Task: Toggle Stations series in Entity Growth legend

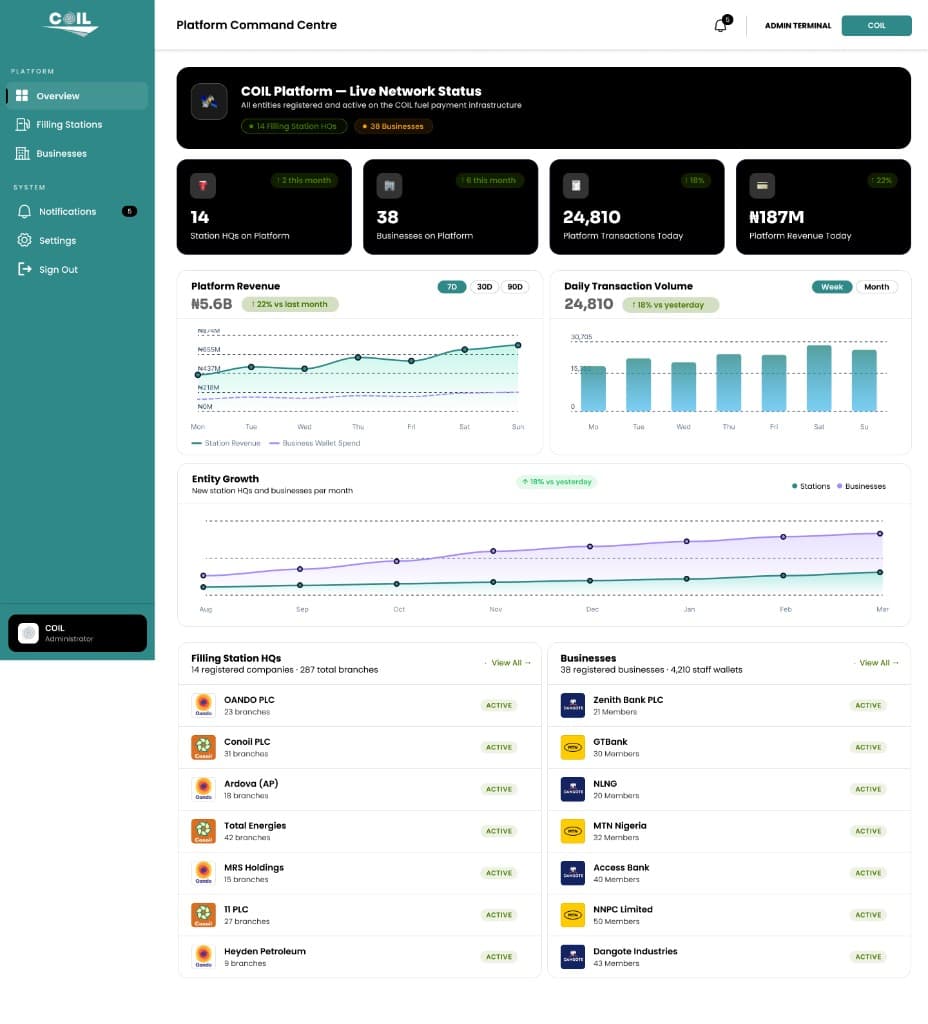Action: 810,487
